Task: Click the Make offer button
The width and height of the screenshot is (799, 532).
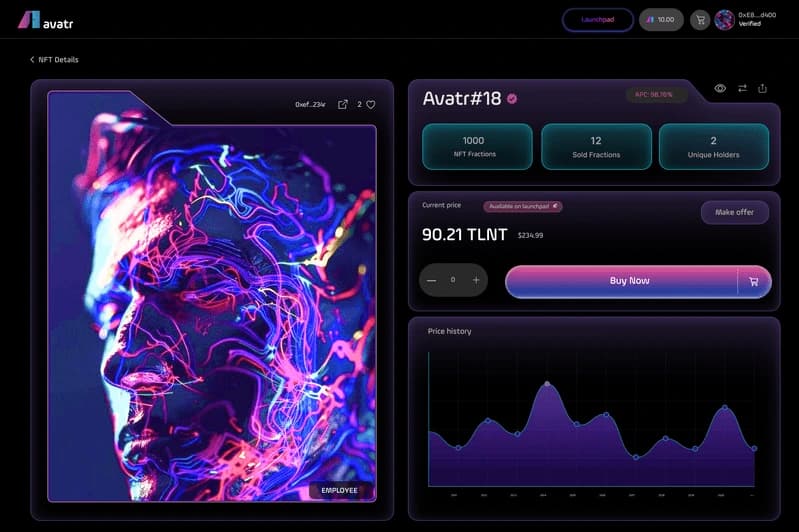Action: (734, 212)
